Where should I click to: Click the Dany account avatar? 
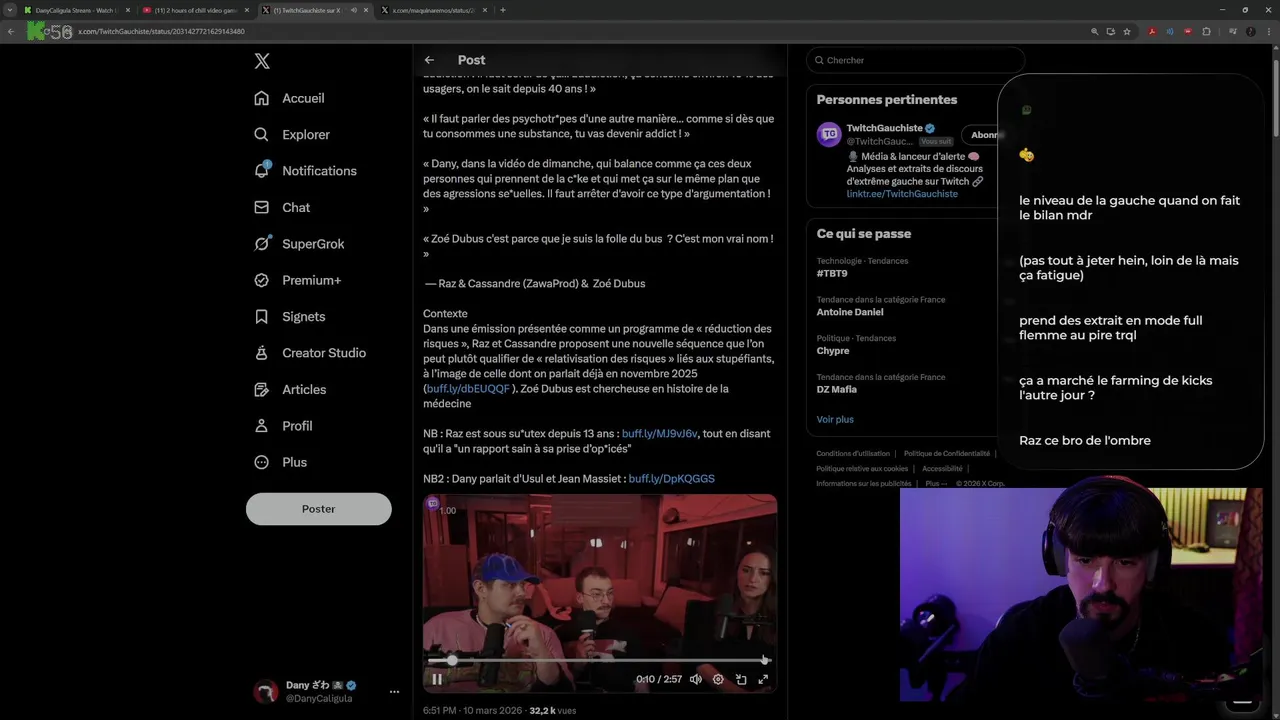pos(265,692)
